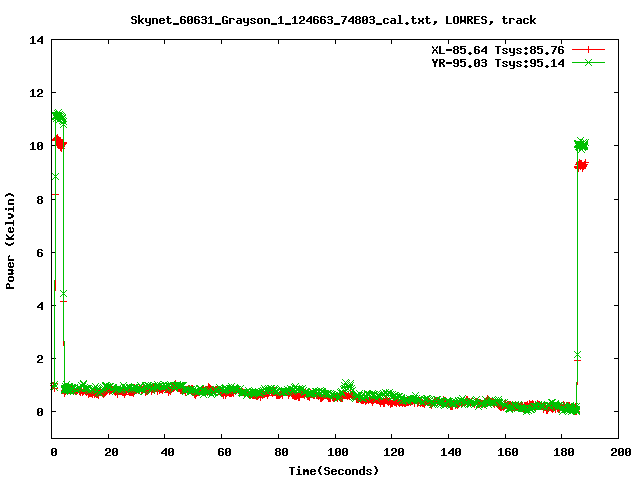This screenshot has width=640, height=480.
Task: Click the y-axis tick label 14
Action: (x=36, y=40)
